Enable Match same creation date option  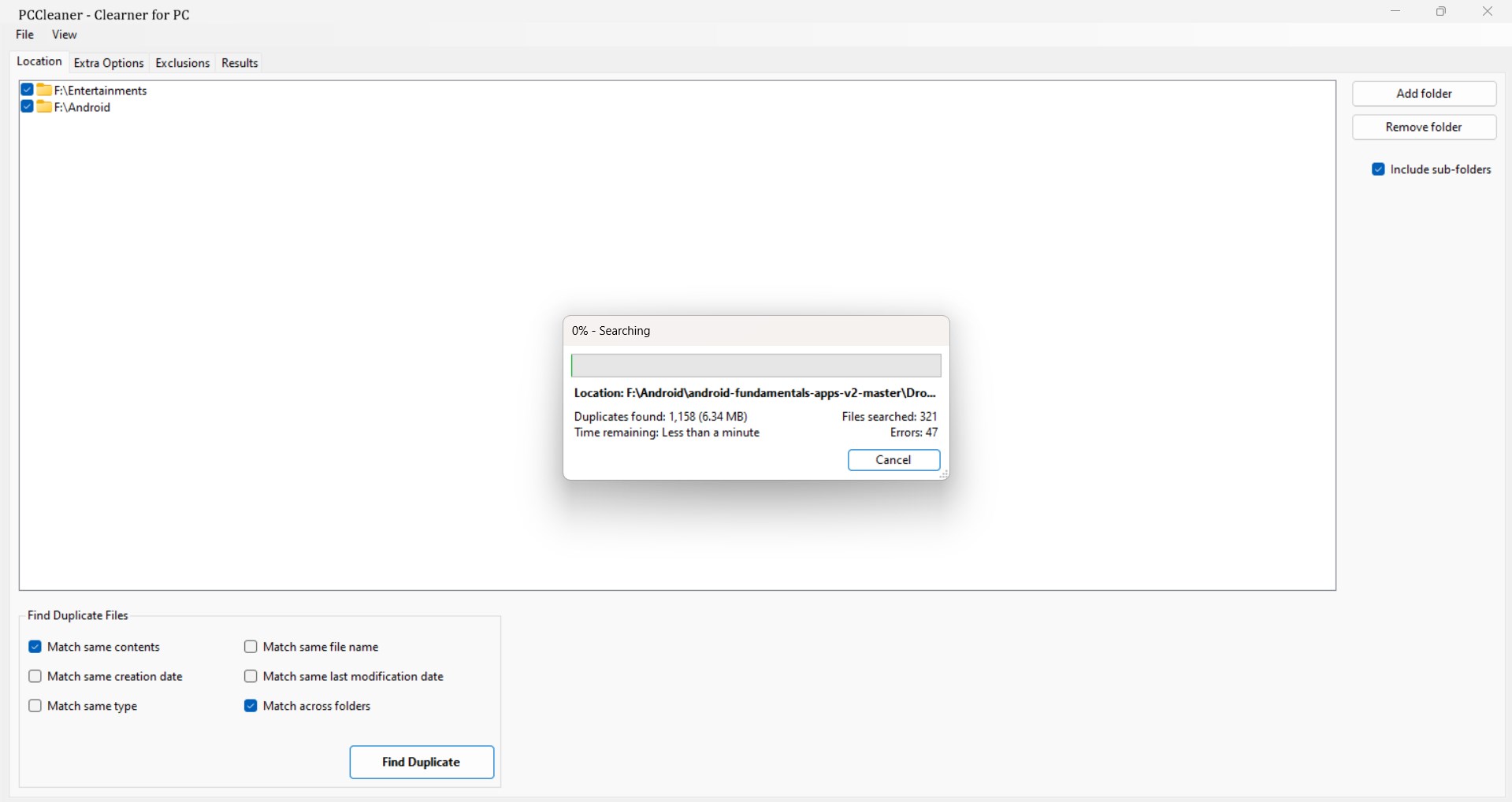pos(35,677)
